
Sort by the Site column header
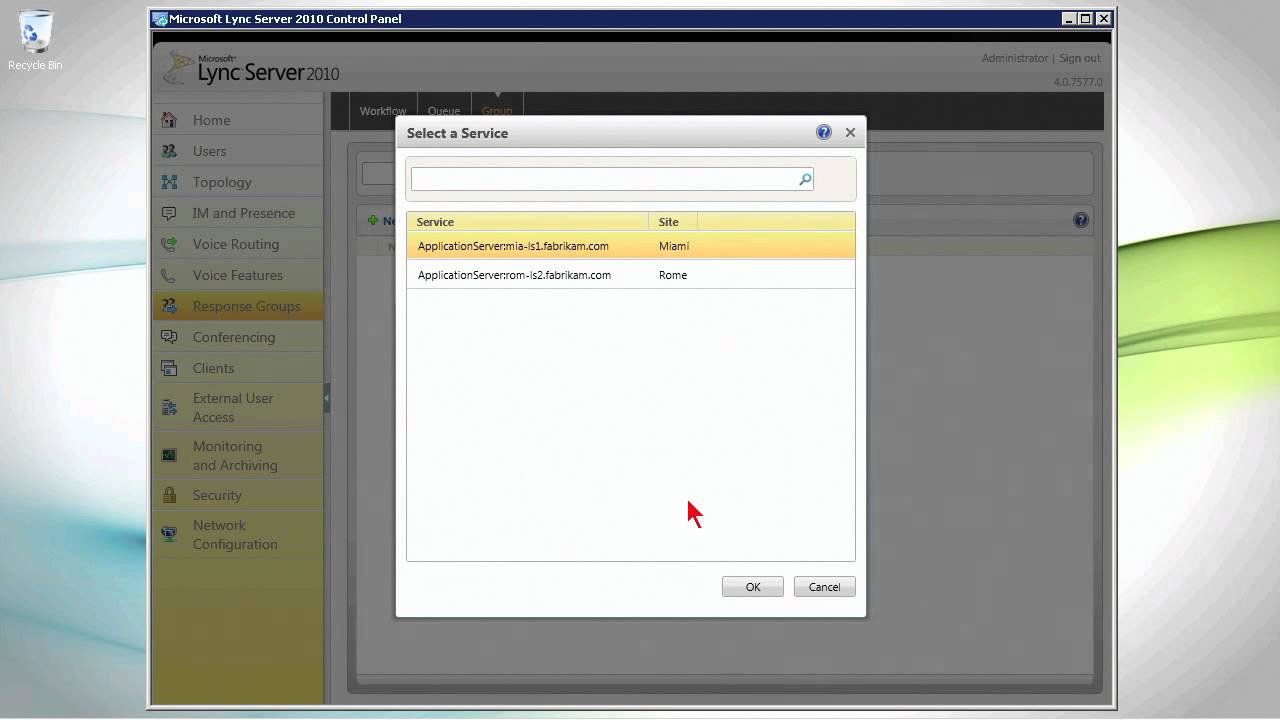[x=673, y=222]
